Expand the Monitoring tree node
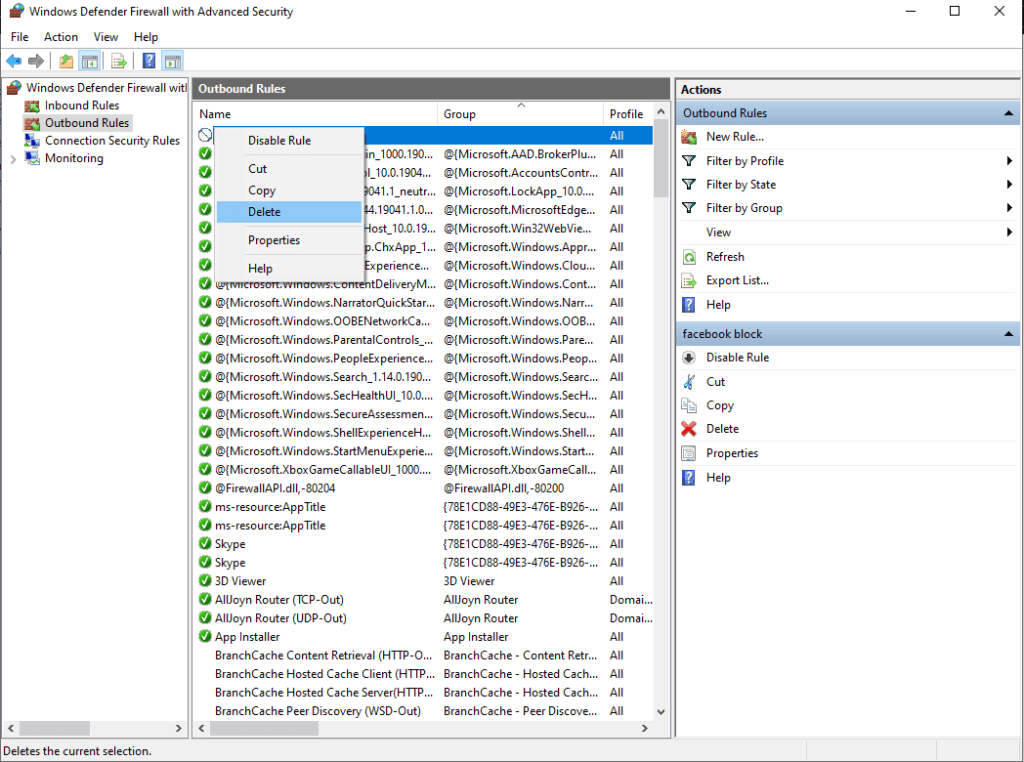The width and height of the screenshot is (1024, 762). 13,159
